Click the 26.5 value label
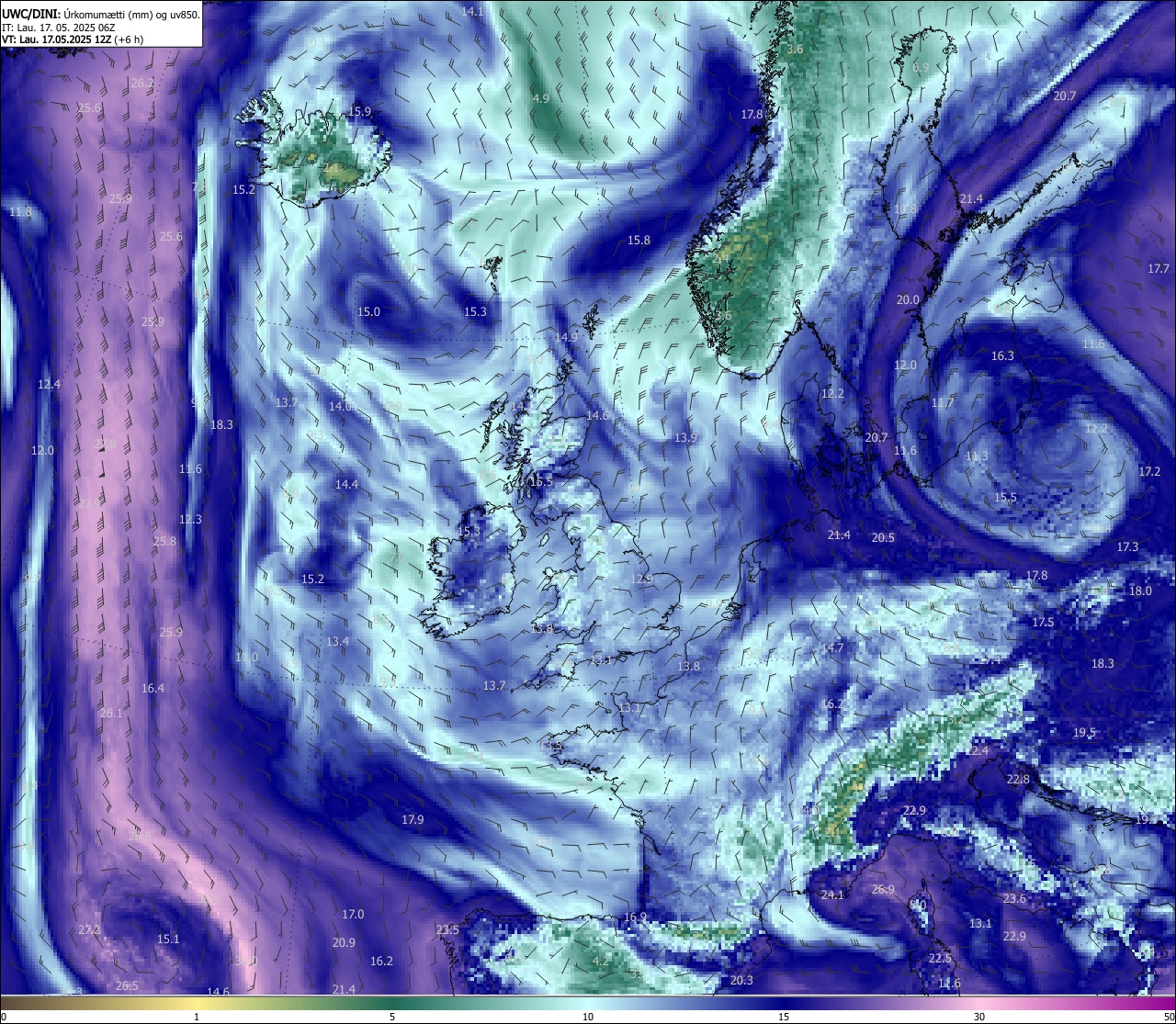Screen dimensions: 1176x1024 point(127,985)
